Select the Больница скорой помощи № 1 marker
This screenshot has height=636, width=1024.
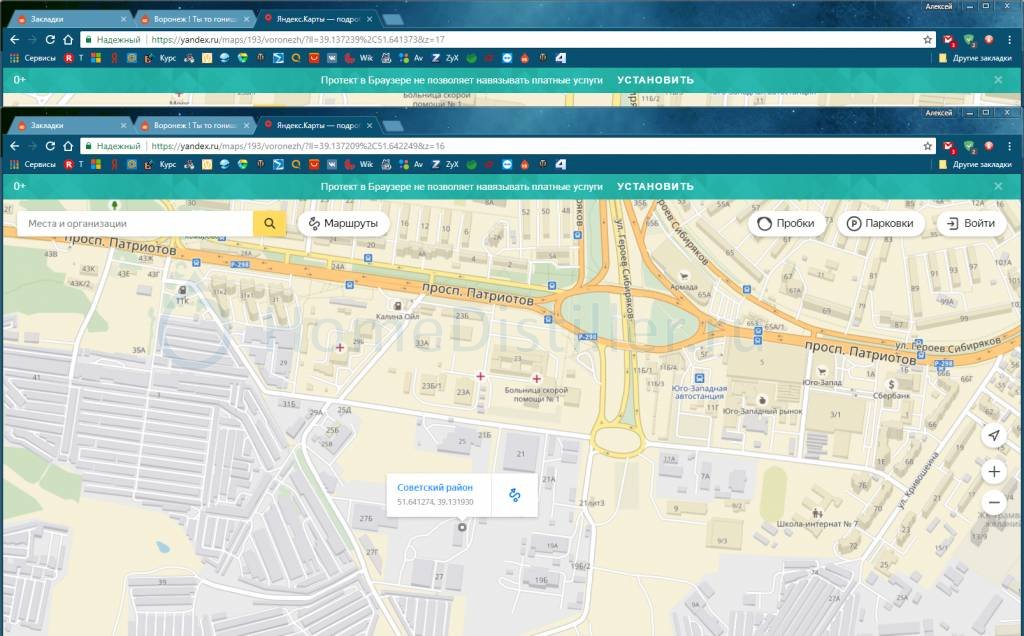coord(536,379)
